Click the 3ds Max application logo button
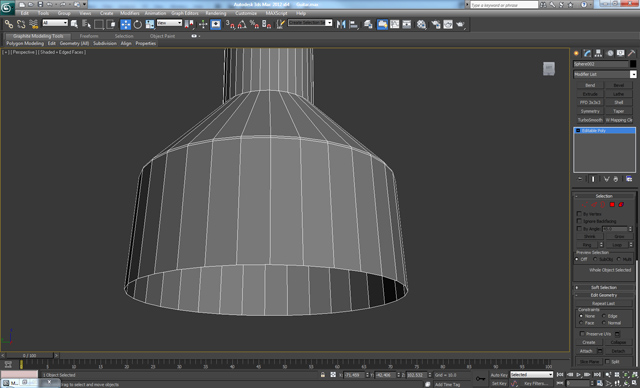Screen dimensions: 640x388 tap(7, 7)
